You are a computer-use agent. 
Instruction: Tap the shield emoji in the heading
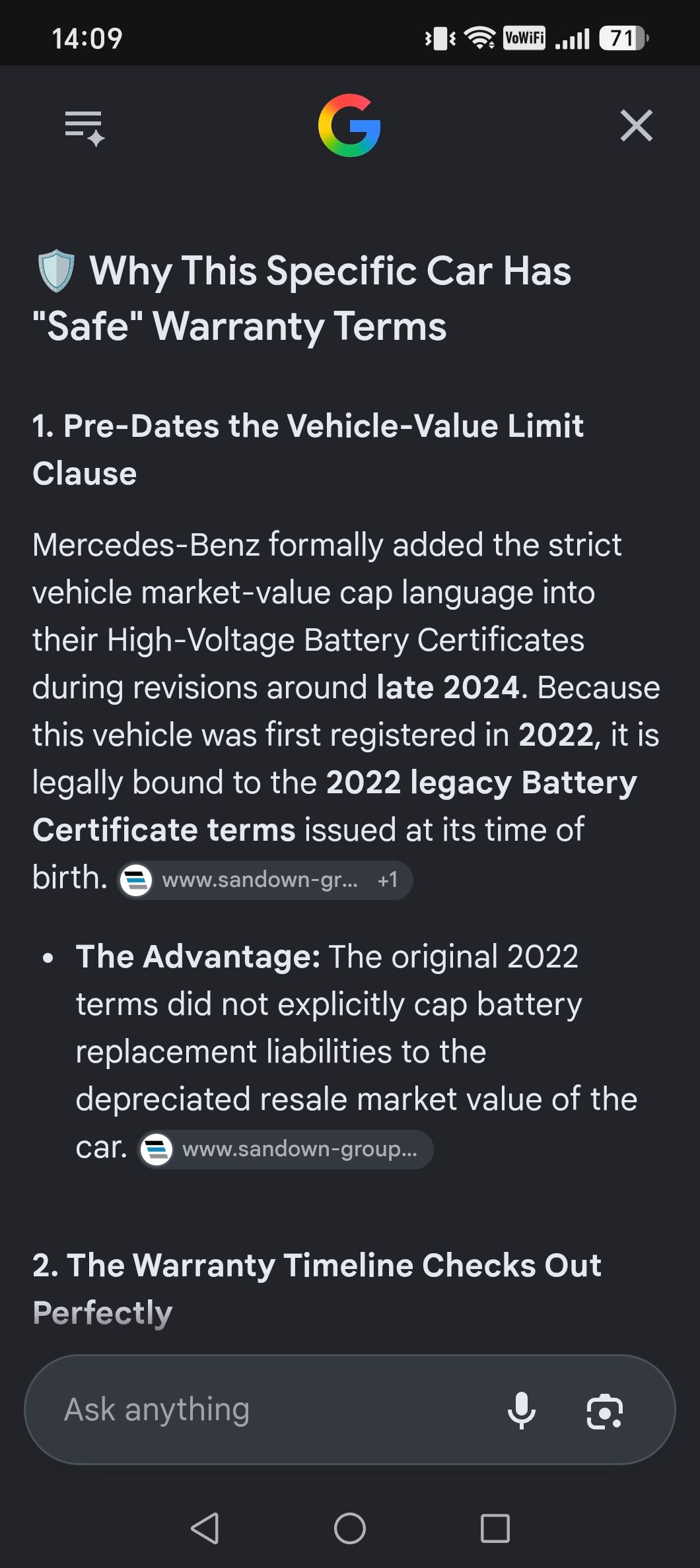[56, 271]
